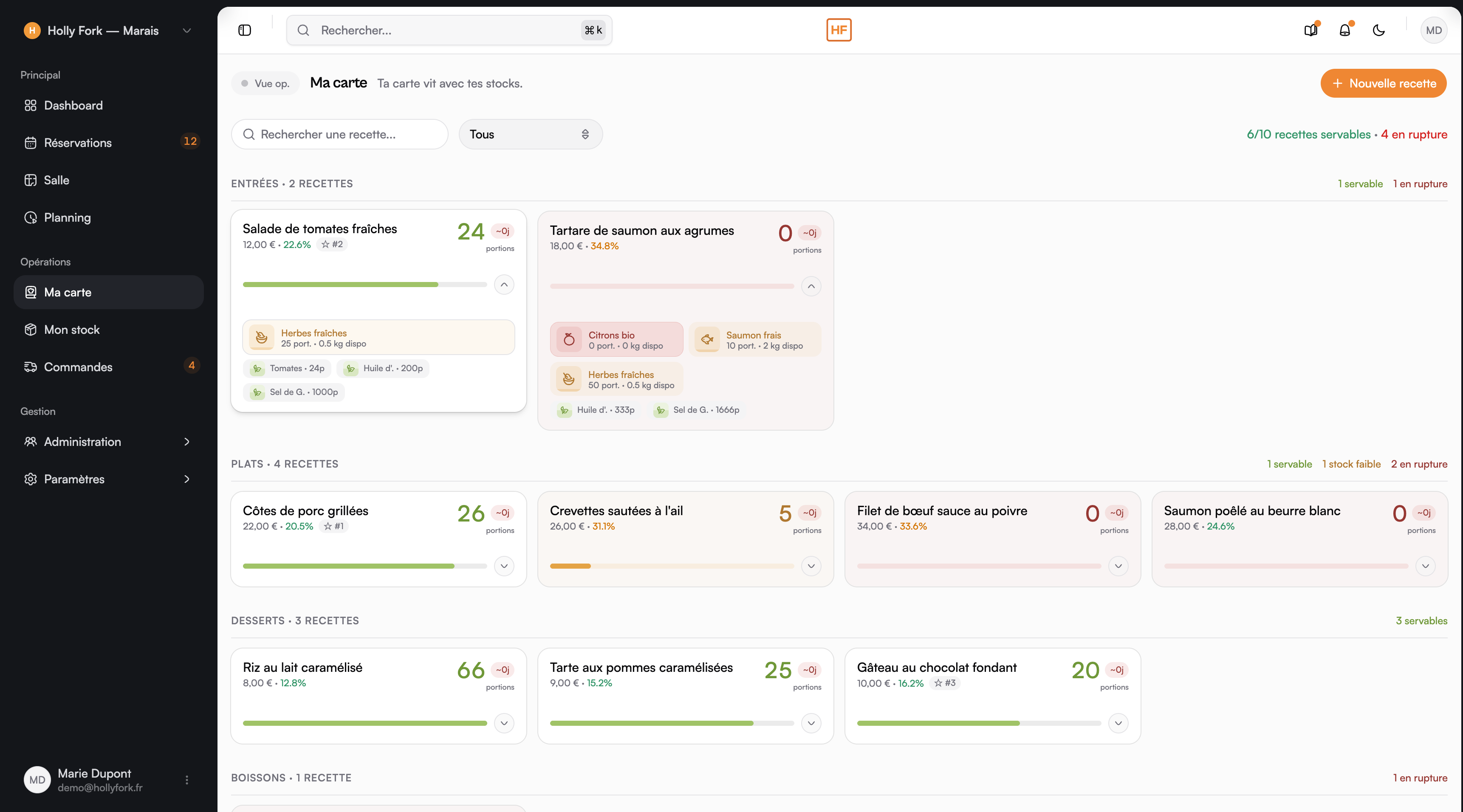Open the Réservations page
The image size is (1463, 812).
click(78, 143)
